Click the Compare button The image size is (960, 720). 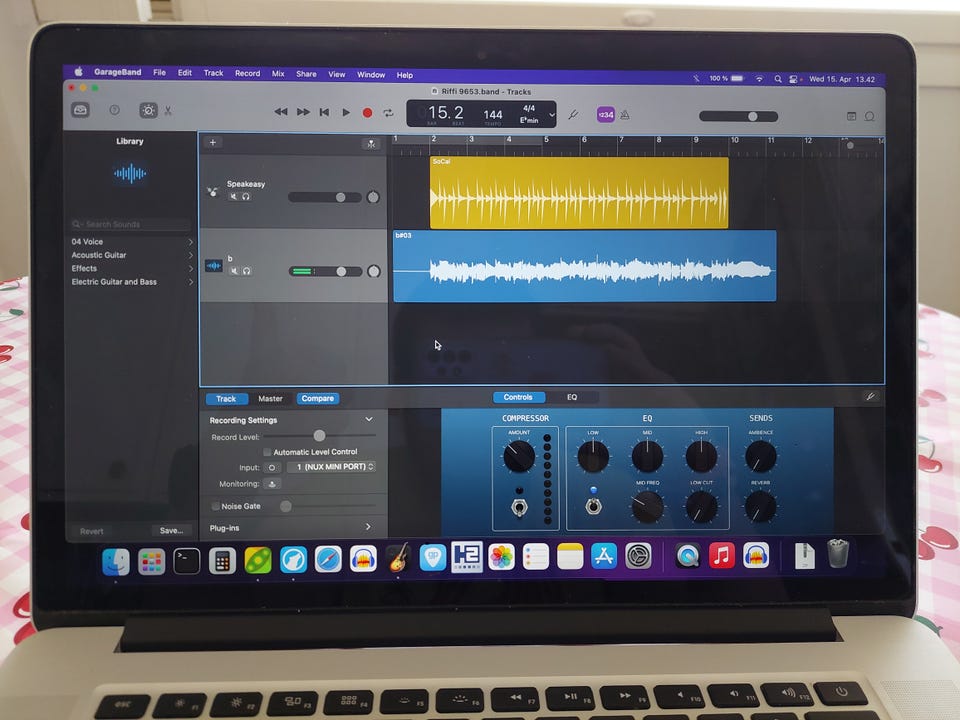pos(318,399)
